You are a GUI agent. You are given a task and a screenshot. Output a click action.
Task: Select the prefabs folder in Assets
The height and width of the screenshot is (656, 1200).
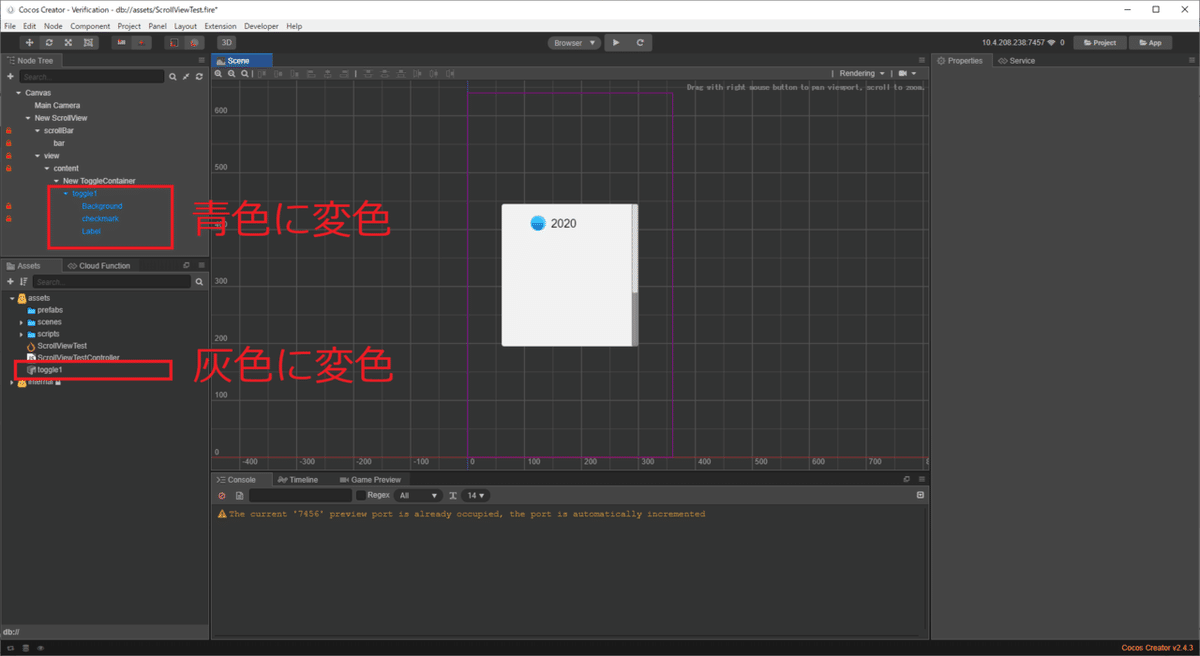click(50, 310)
